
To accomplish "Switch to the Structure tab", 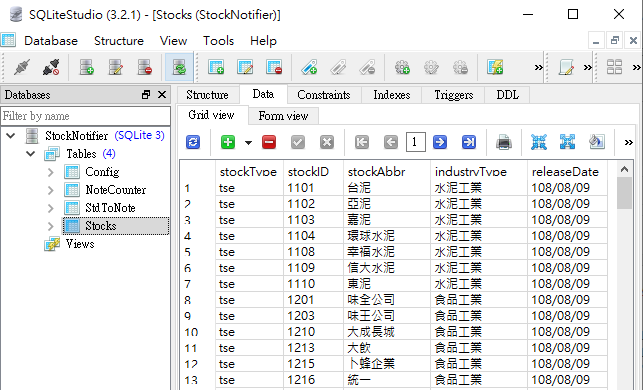I will click(207, 95).
